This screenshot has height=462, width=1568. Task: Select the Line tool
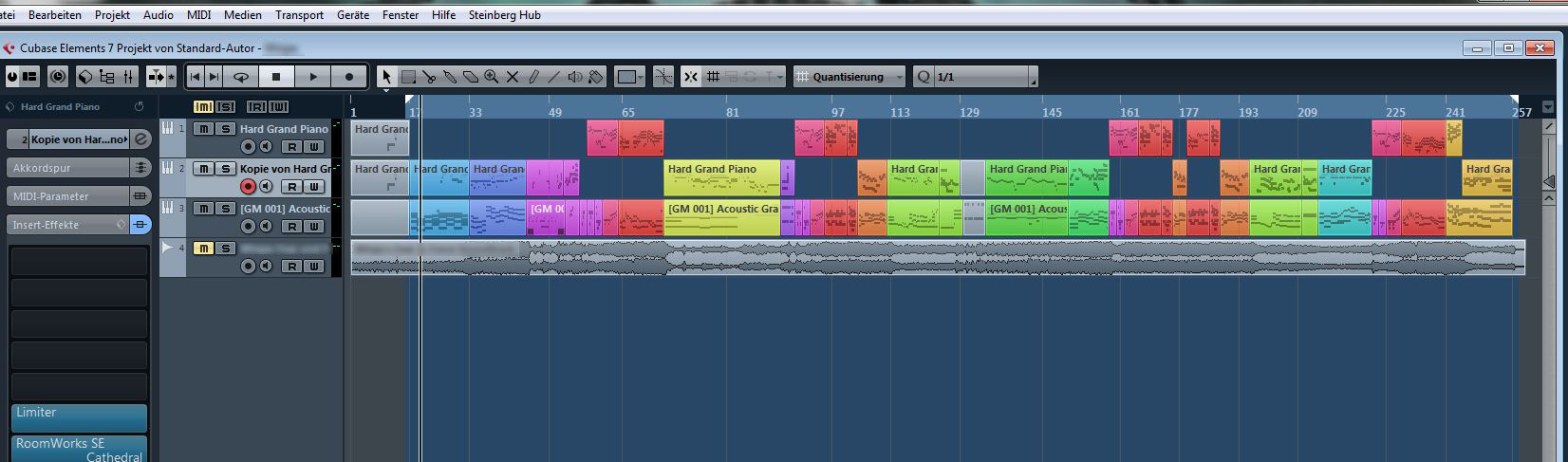[554, 77]
